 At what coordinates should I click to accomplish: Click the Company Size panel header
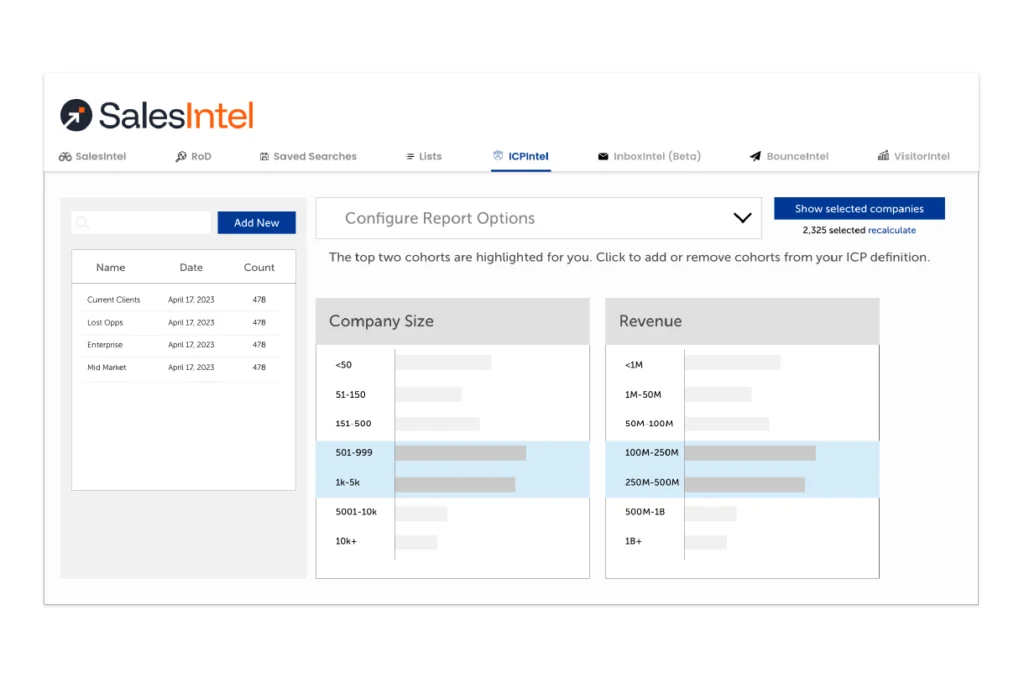[453, 321]
